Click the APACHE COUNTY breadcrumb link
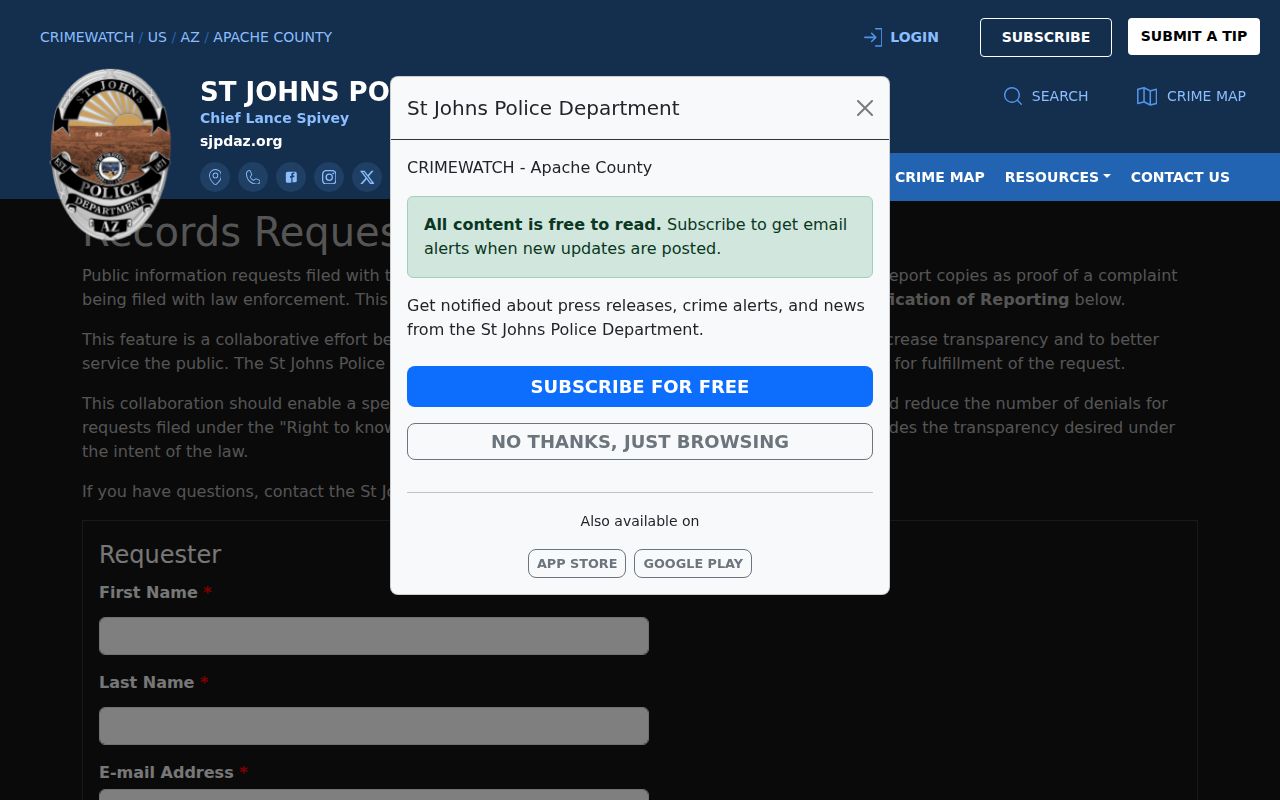The width and height of the screenshot is (1280, 800). [x=272, y=37]
